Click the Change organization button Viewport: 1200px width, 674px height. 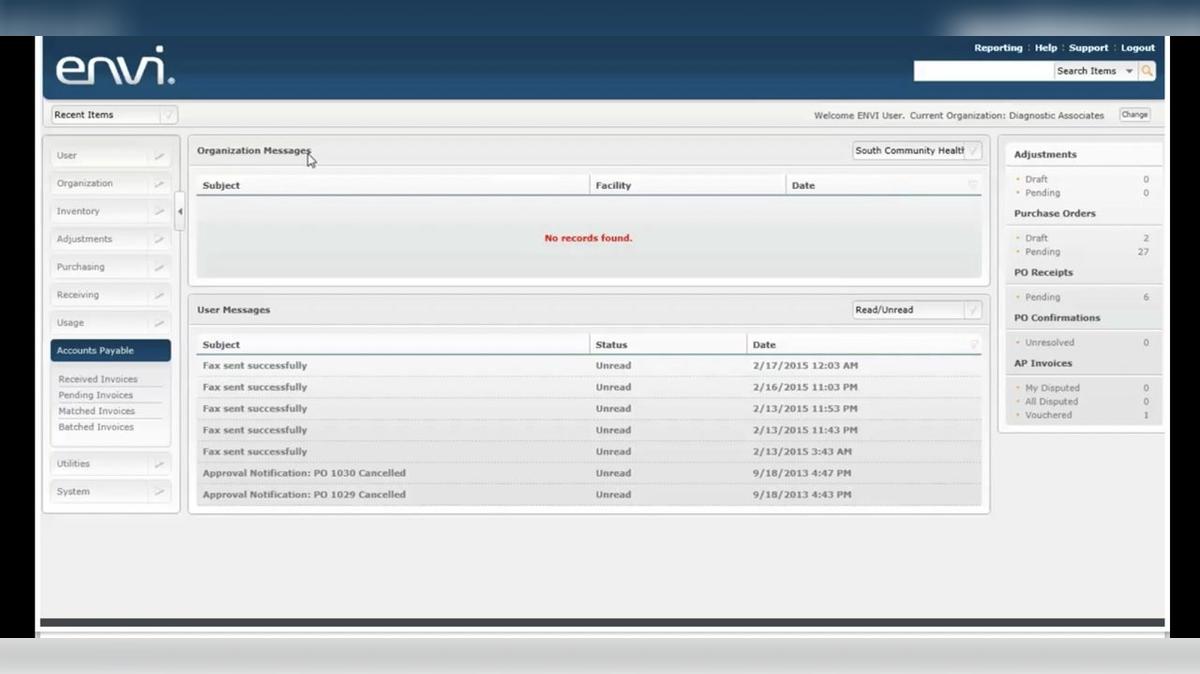1134,114
